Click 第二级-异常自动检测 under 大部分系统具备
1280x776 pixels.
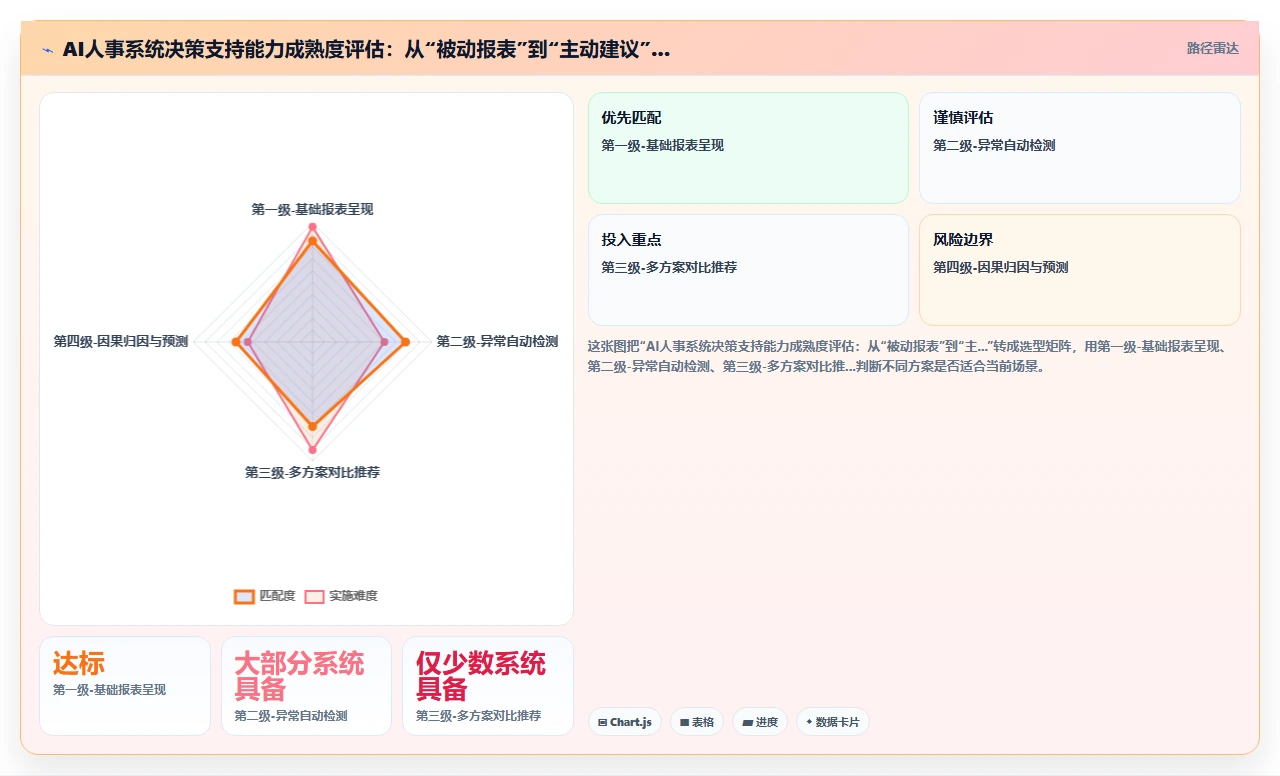tap(291, 716)
